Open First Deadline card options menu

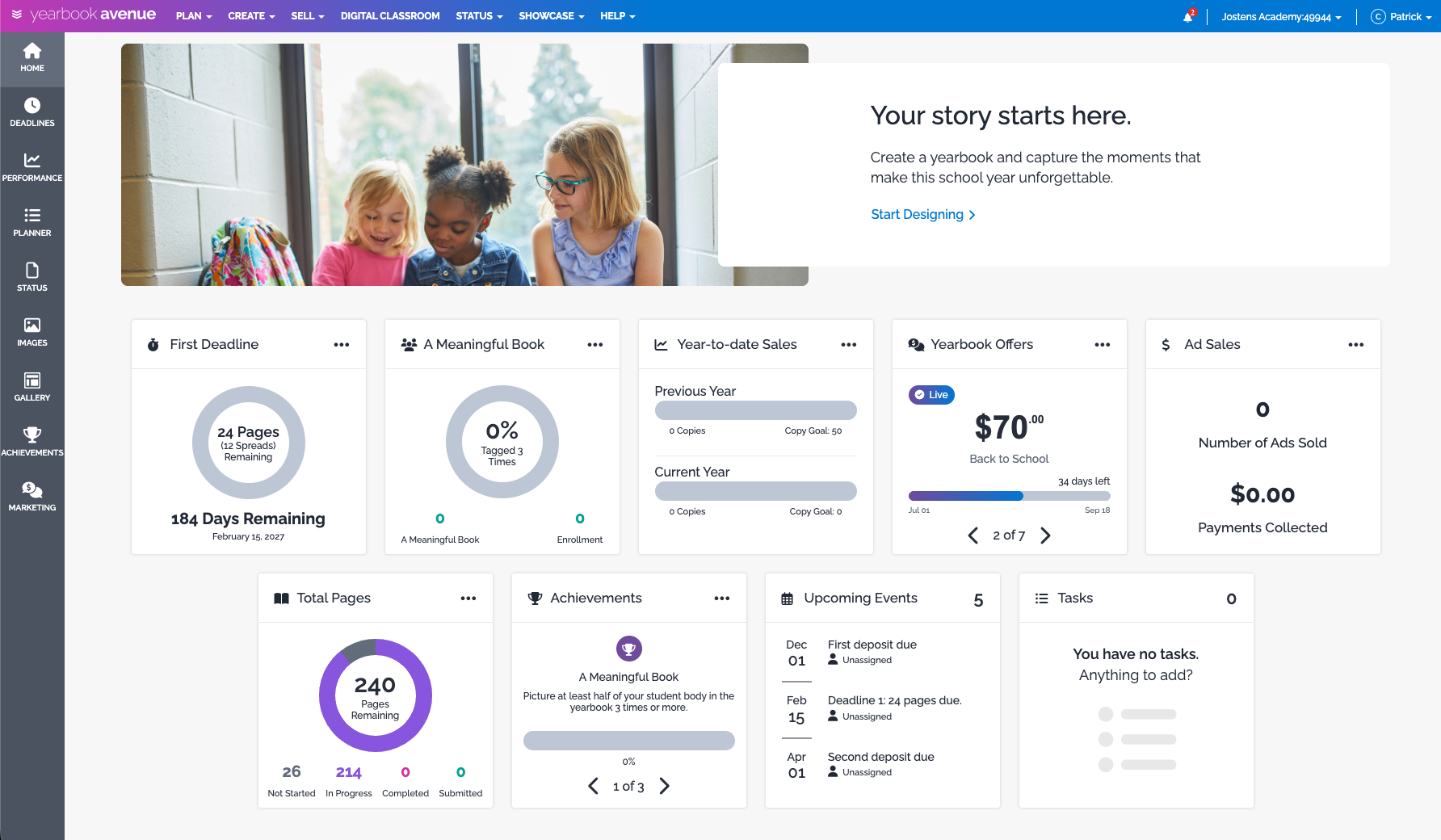pyautogui.click(x=342, y=345)
